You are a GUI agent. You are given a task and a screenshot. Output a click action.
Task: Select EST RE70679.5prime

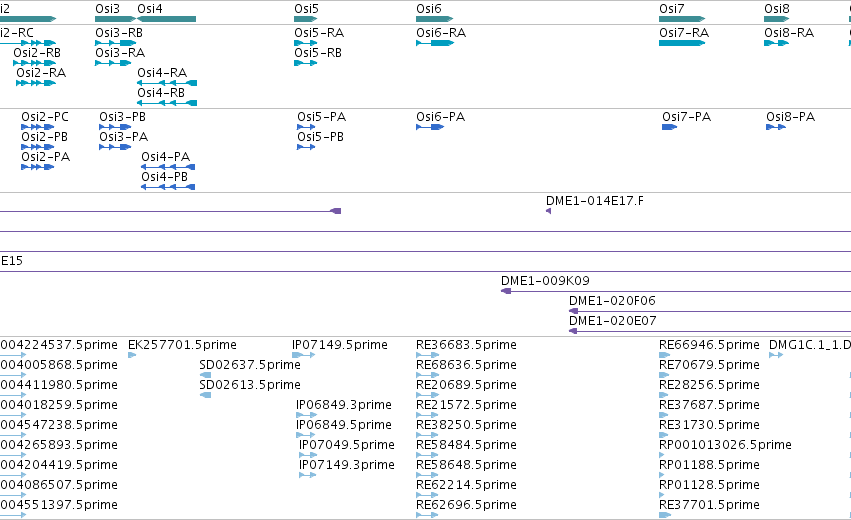point(709,365)
